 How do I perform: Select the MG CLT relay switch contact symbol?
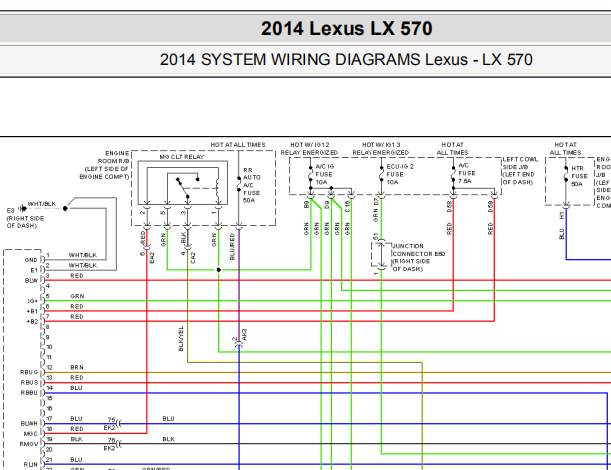coord(187,187)
